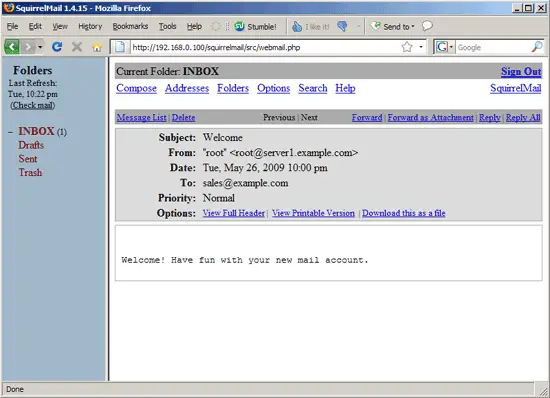Screen dimensions: 550x398
Task: Click inside the URL address field
Action: click(265, 47)
